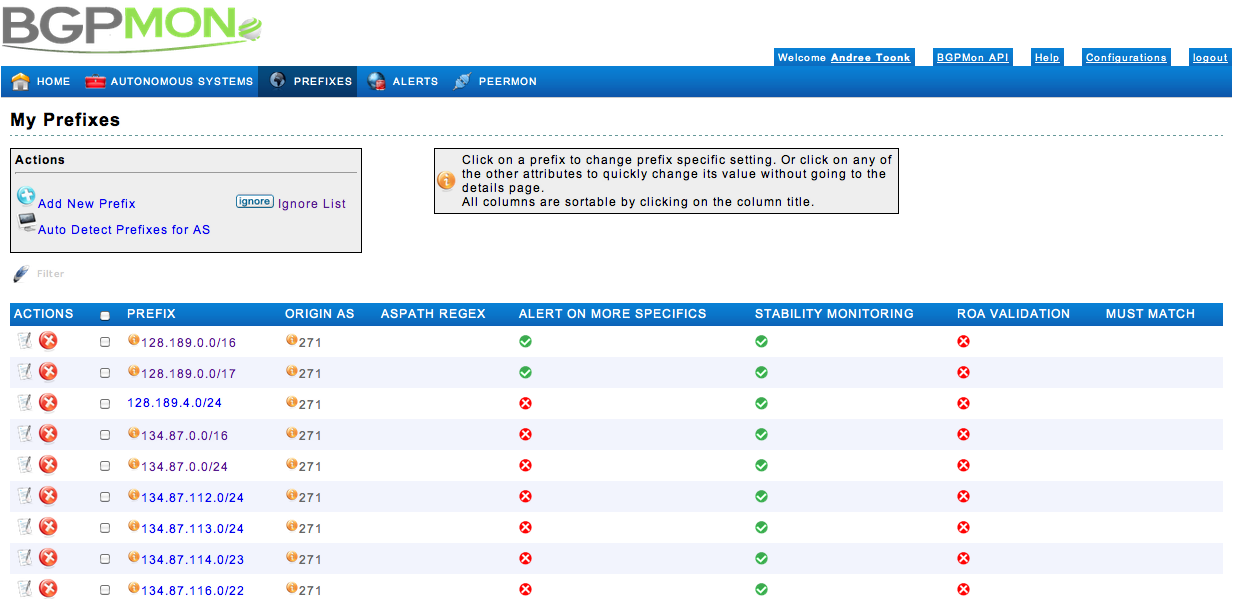Check the box for 128.189.4.0/24
Screen dimensions: 1239x599
point(105,404)
